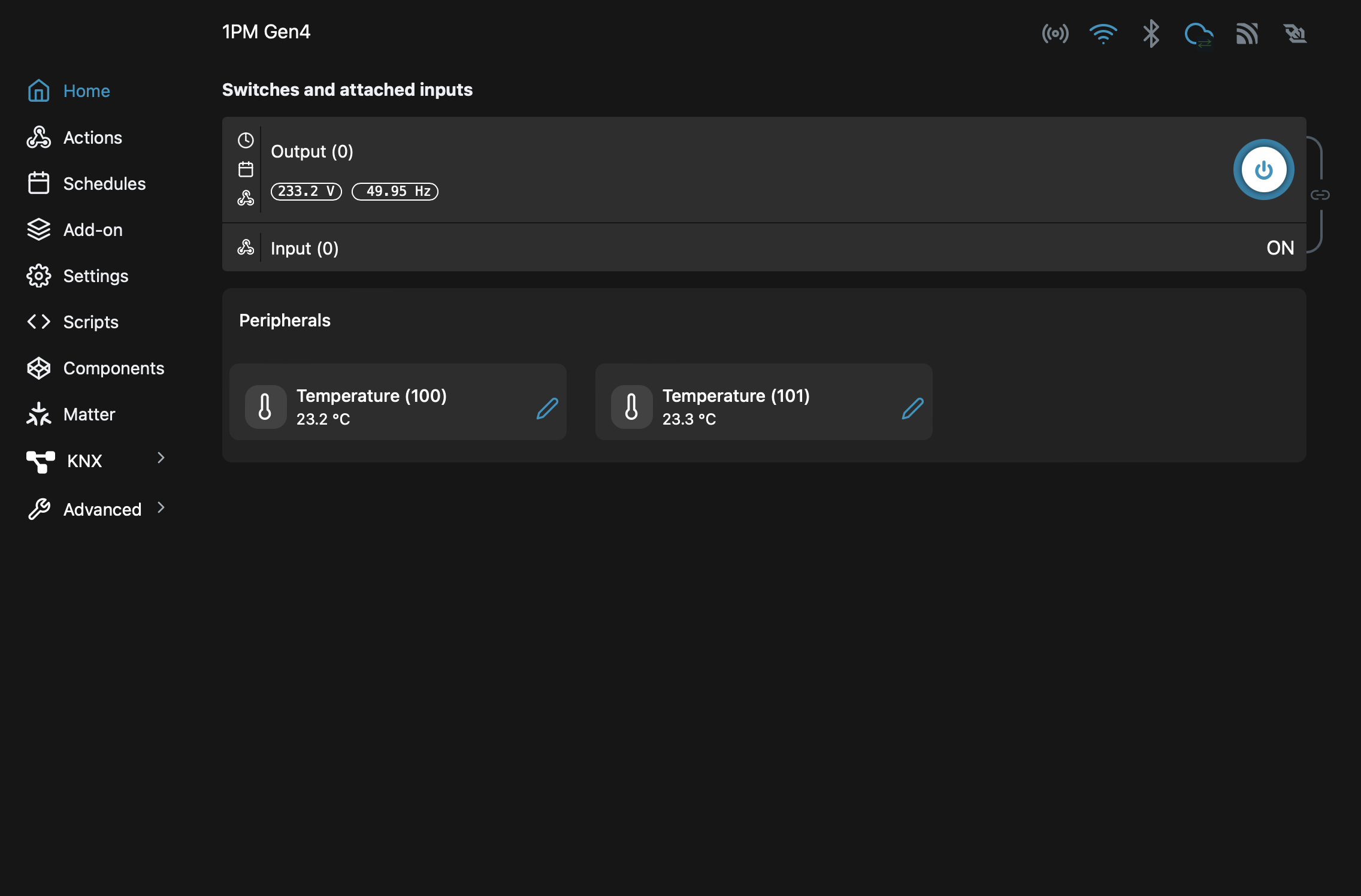Click the actions icon beside Input (0)
Screen dimensions: 1361x896
(246, 247)
